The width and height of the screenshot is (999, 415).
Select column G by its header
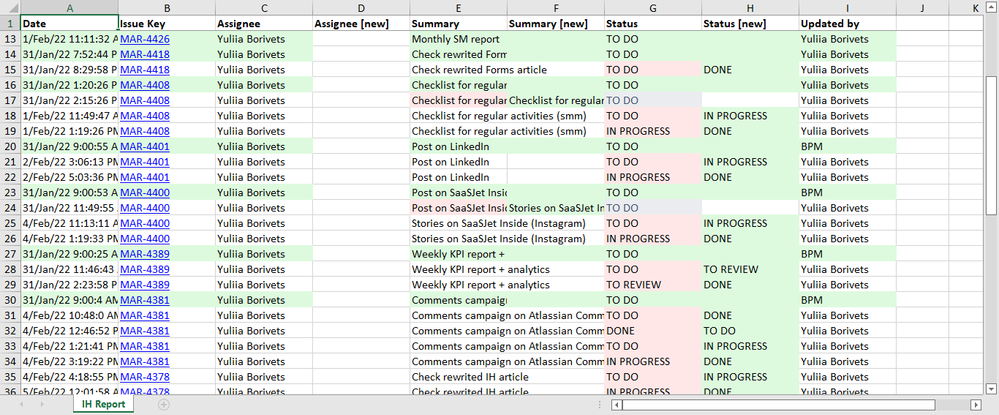pyautogui.click(x=653, y=8)
